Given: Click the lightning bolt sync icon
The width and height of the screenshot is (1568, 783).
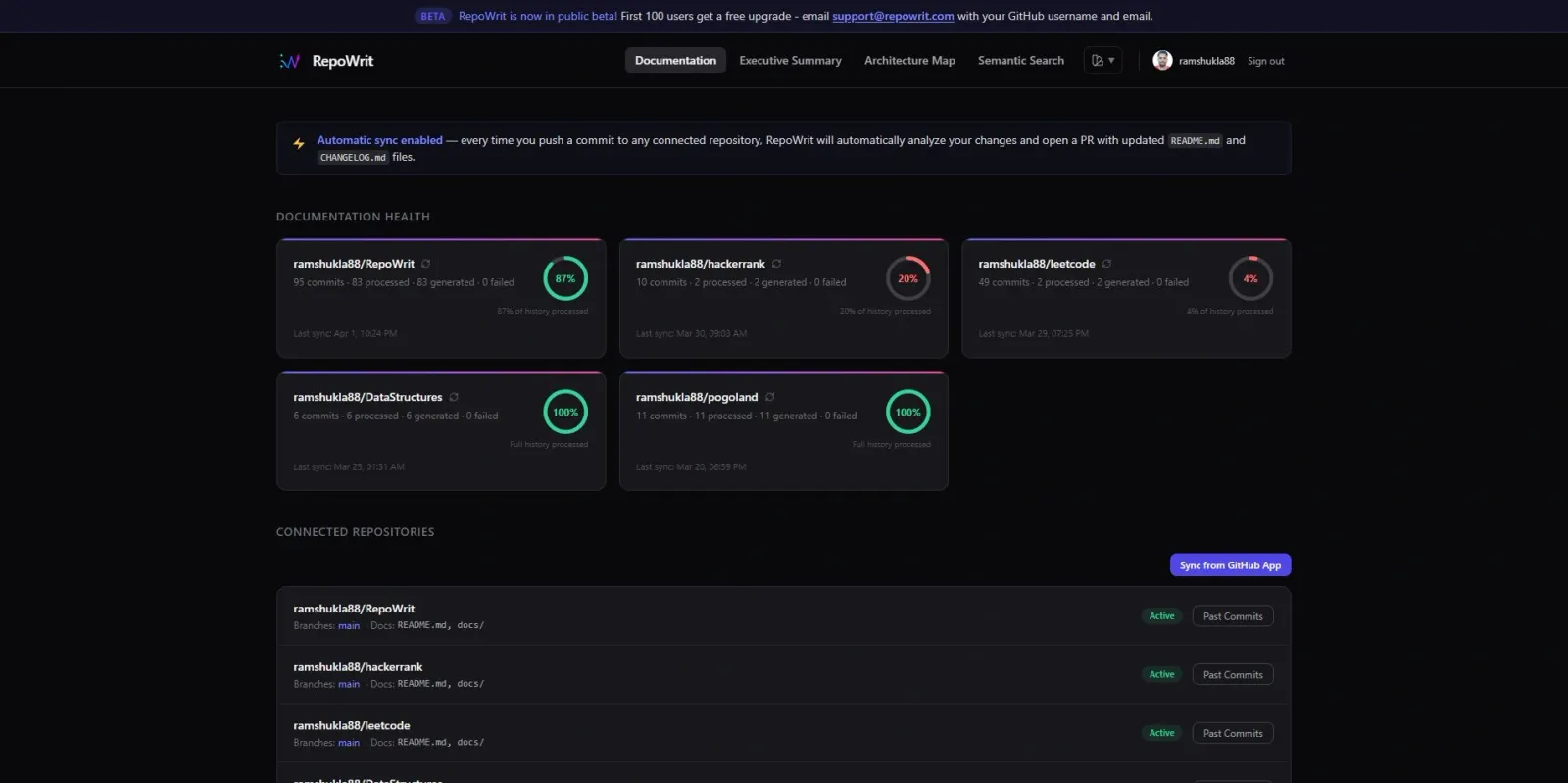Looking at the screenshot, I should click(x=299, y=144).
